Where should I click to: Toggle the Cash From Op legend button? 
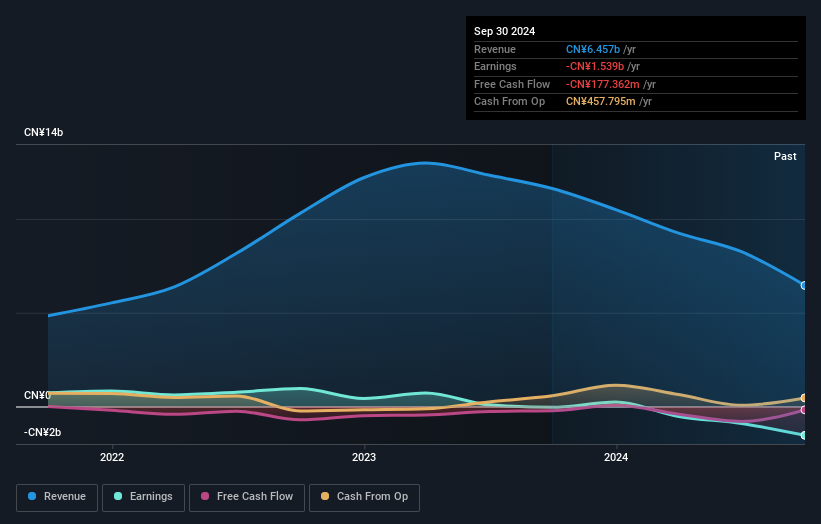[x=364, y=497]
